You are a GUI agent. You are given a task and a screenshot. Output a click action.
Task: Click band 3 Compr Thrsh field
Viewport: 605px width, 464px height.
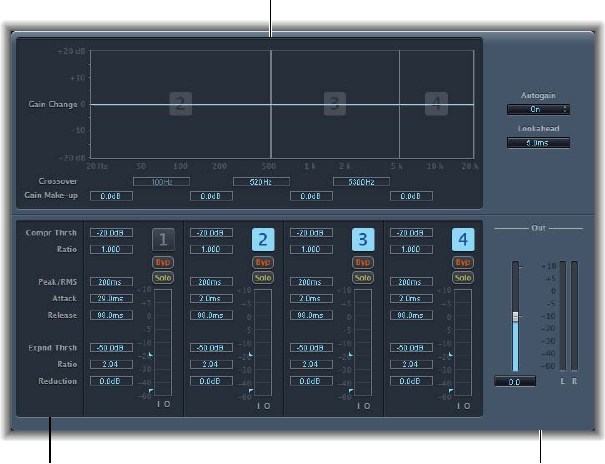point(311,233)
